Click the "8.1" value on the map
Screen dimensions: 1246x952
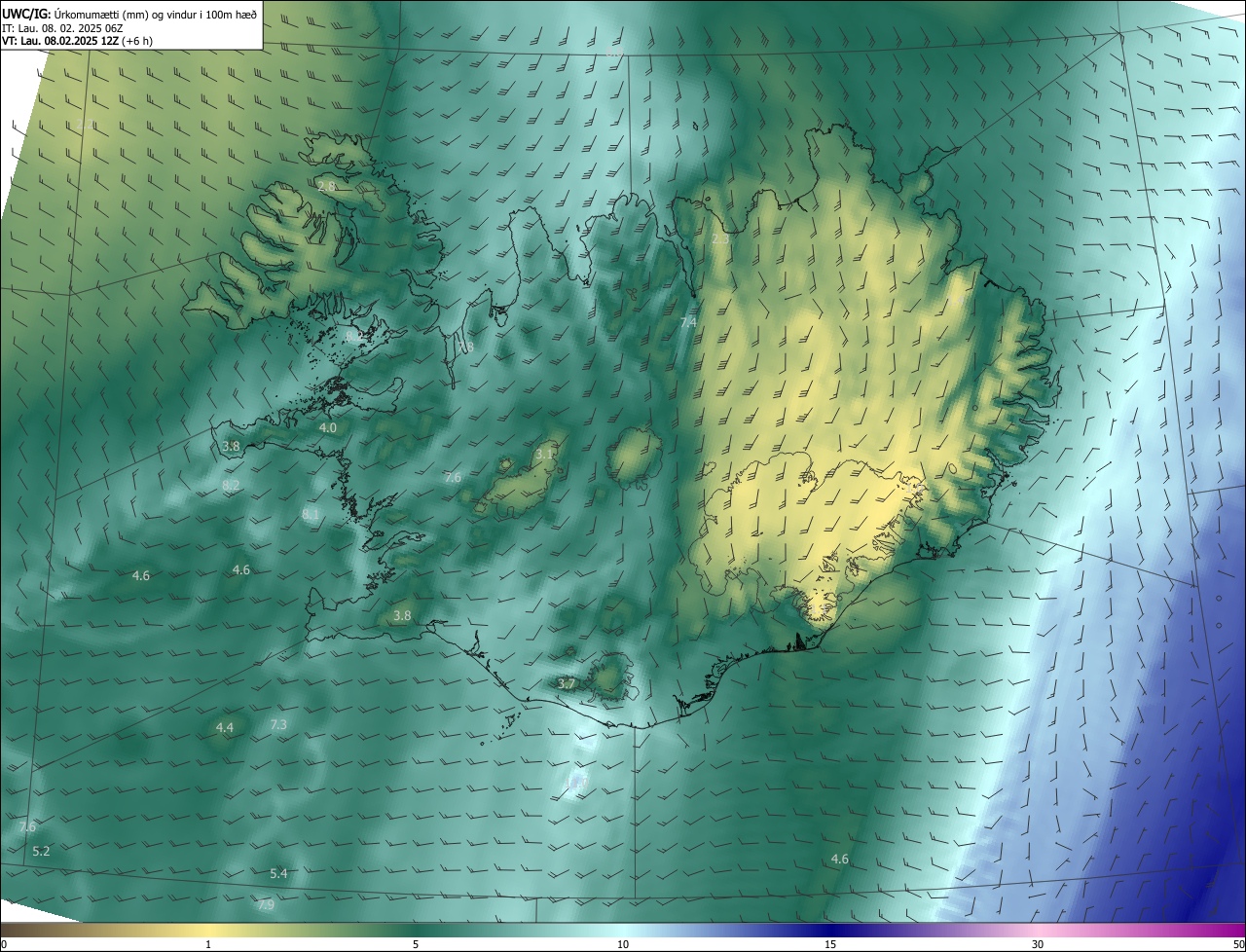tap(311, 514)
